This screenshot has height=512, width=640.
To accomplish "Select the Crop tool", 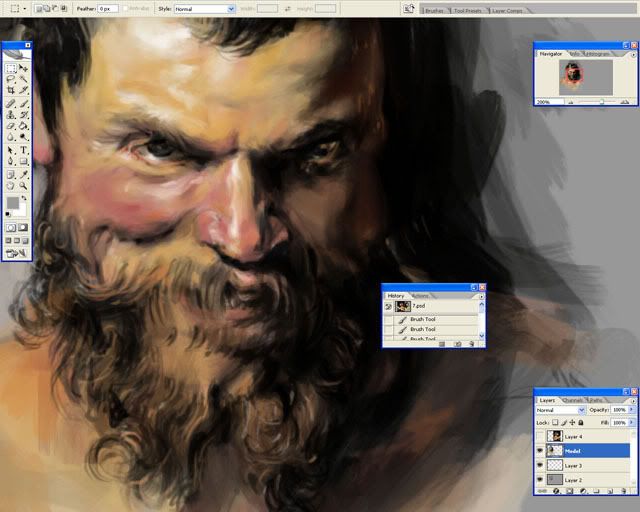I will pyautogui.click(x=11, y=91).
